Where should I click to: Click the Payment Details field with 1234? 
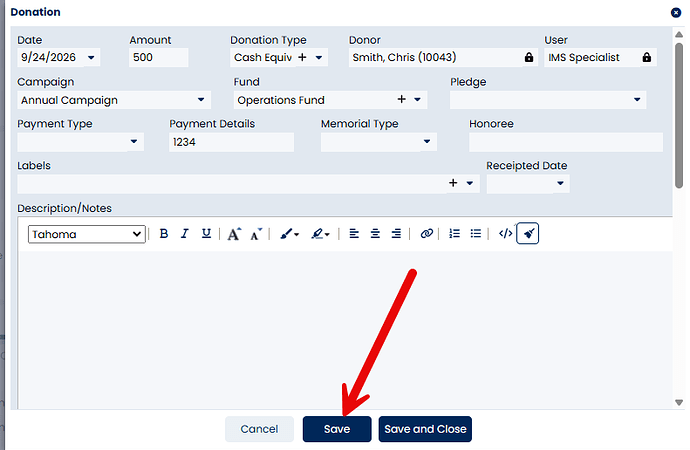tap(231, 142)
